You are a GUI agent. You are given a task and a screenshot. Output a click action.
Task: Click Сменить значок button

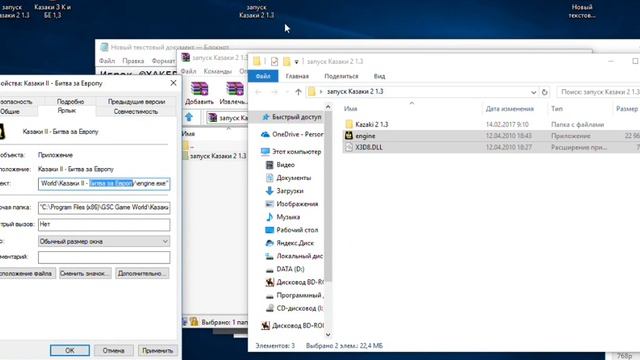[85, 273]
